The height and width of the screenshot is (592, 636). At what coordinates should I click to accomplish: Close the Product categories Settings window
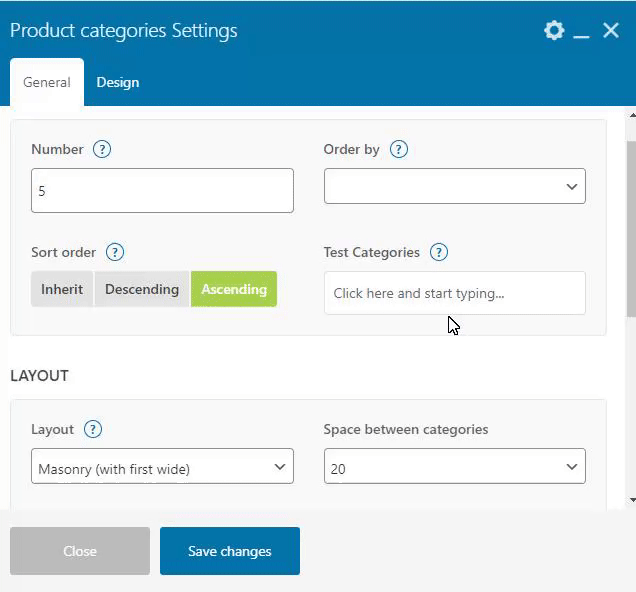[611, 31]
